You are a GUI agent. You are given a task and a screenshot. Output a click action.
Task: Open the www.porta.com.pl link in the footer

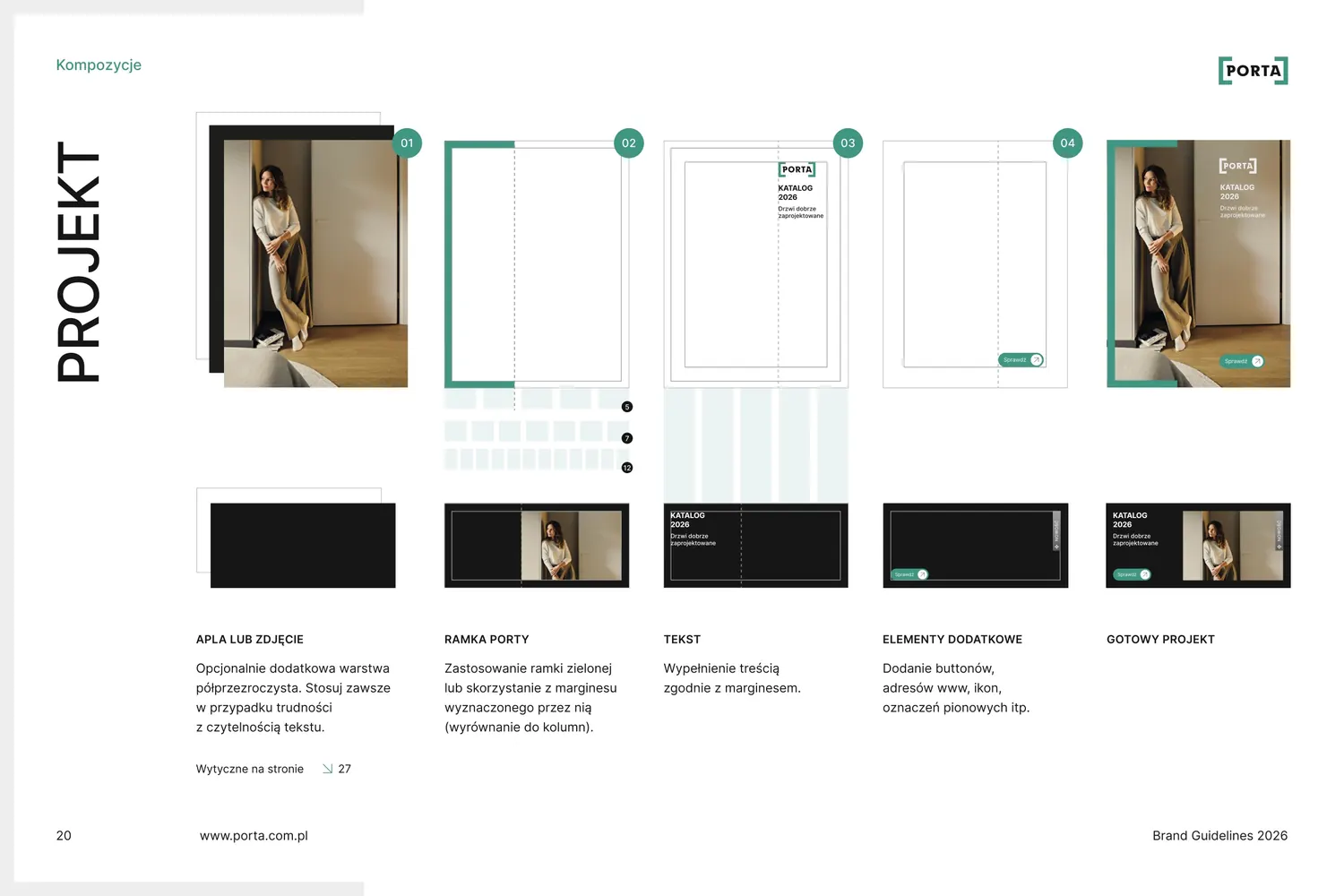click(x=254, y=836)
